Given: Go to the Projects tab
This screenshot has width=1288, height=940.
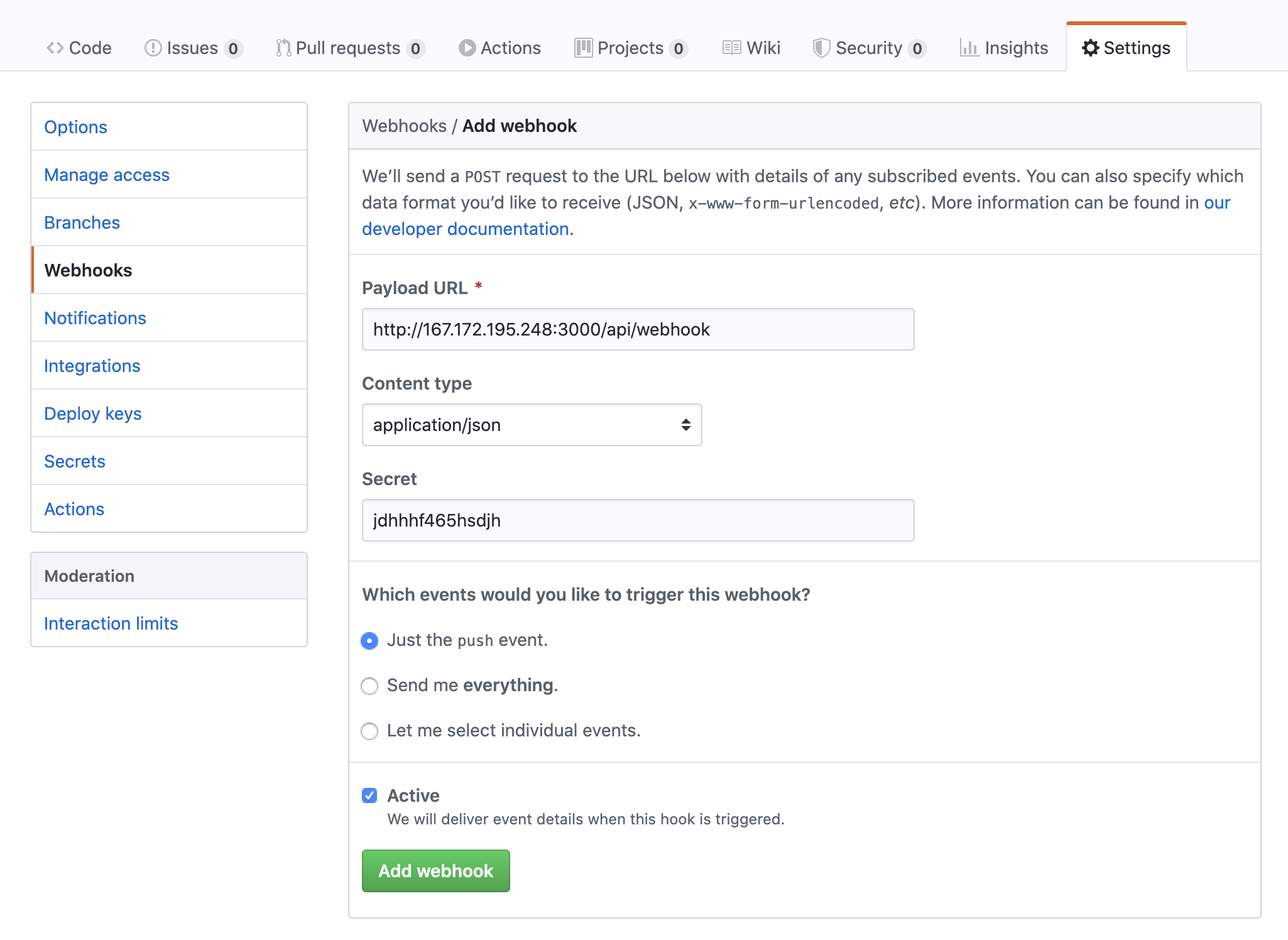Looking at the screenshot, I should click(x=631, y=48).
